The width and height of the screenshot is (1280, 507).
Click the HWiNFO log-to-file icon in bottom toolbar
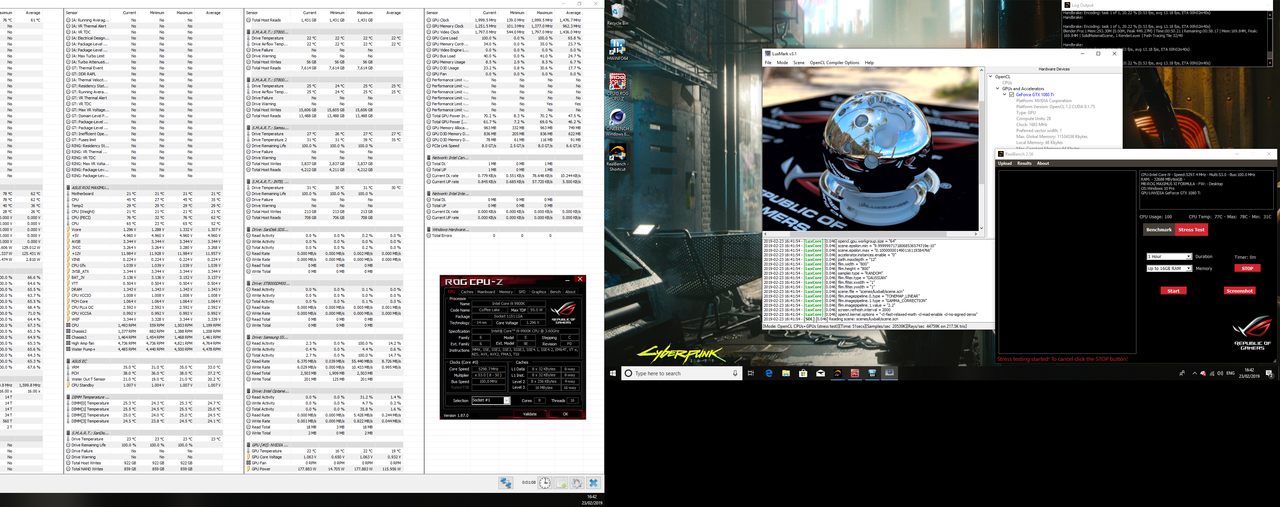click(561, 483)
